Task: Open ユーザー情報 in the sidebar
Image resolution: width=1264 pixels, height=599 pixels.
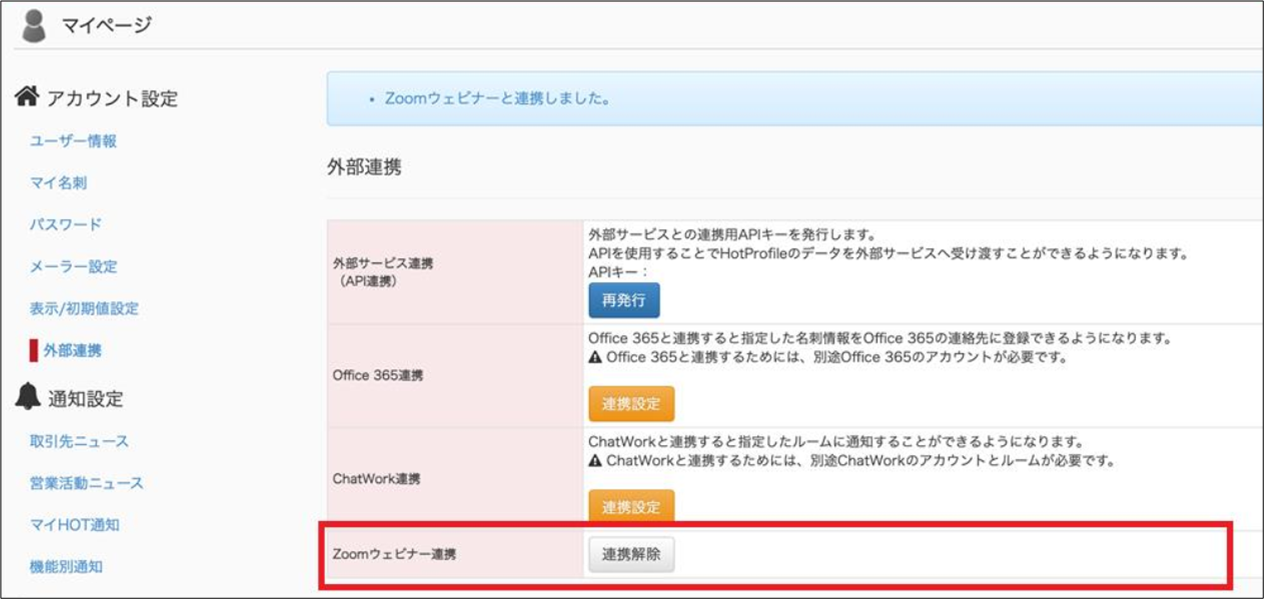Action: [x=73, y=141]
